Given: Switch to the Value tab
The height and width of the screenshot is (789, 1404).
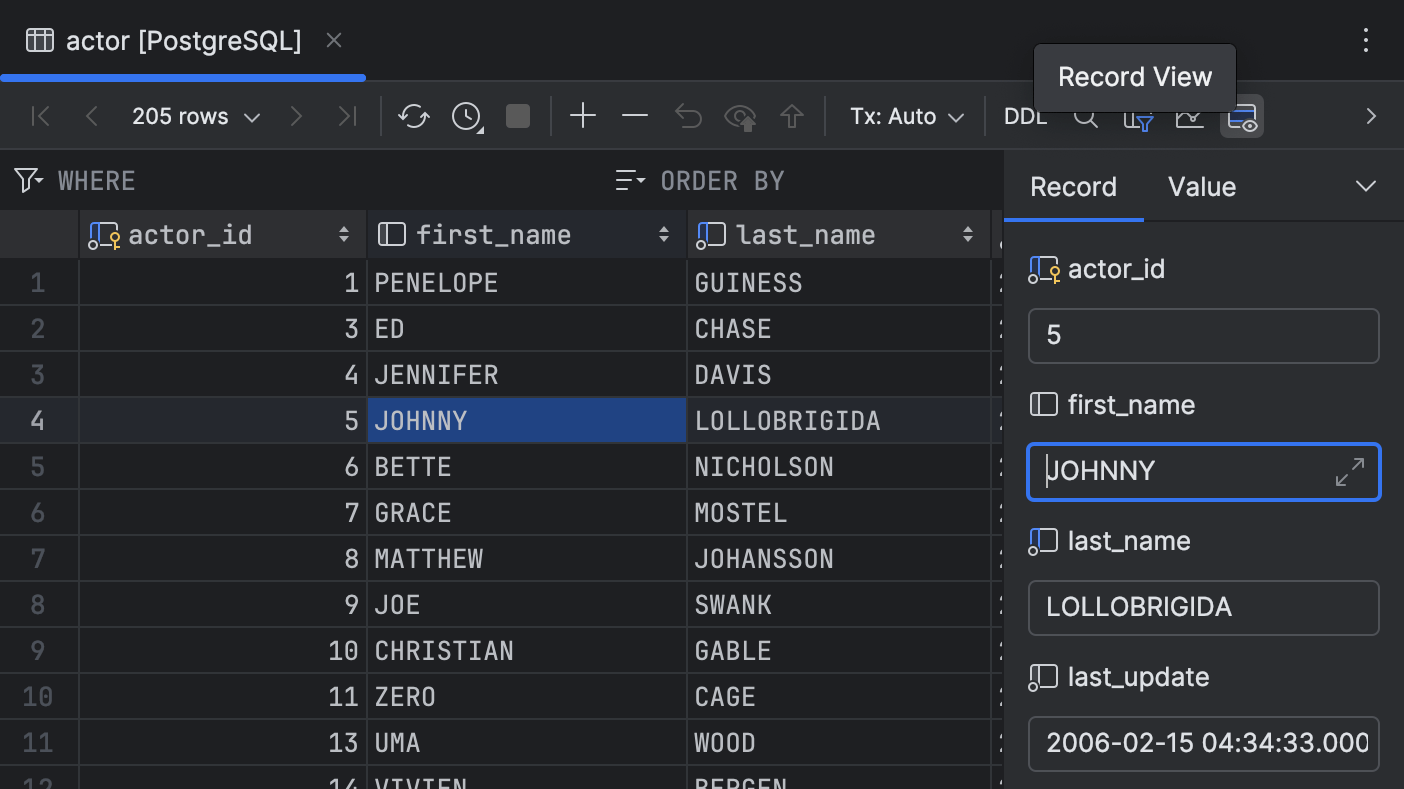Looking at the screenshot, I should click(1201, 186).
